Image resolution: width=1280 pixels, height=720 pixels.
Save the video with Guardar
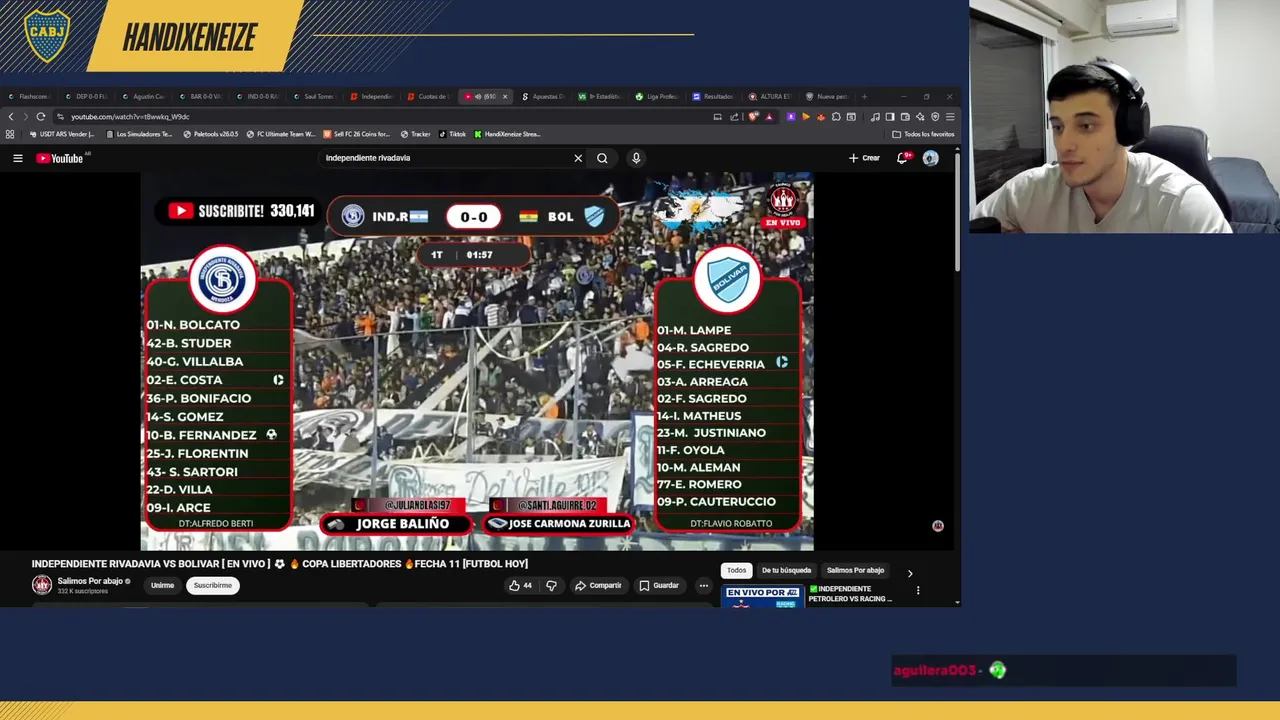(660, 586)
